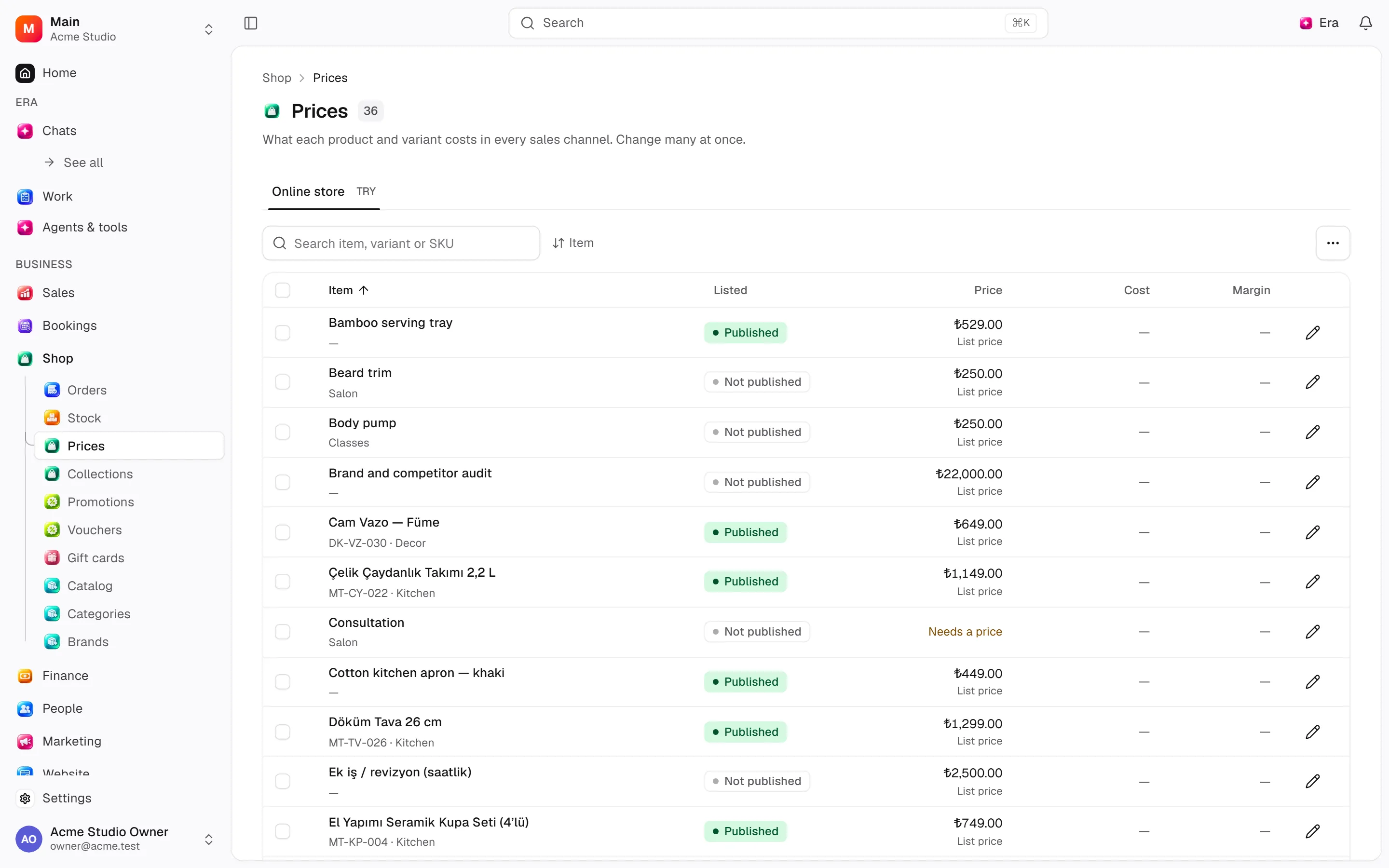Image resolution: width=1389 pixels, height=868 pixels.
Task: Click the Home sidebar icon
Action: coord(25,73)
